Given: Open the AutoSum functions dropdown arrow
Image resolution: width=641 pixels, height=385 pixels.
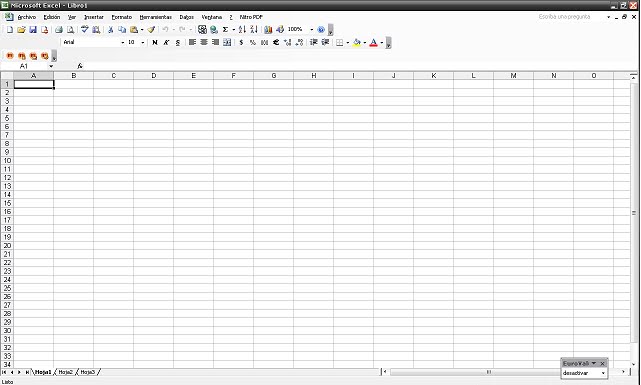Looking at the screenshot, I should [233, 29].
